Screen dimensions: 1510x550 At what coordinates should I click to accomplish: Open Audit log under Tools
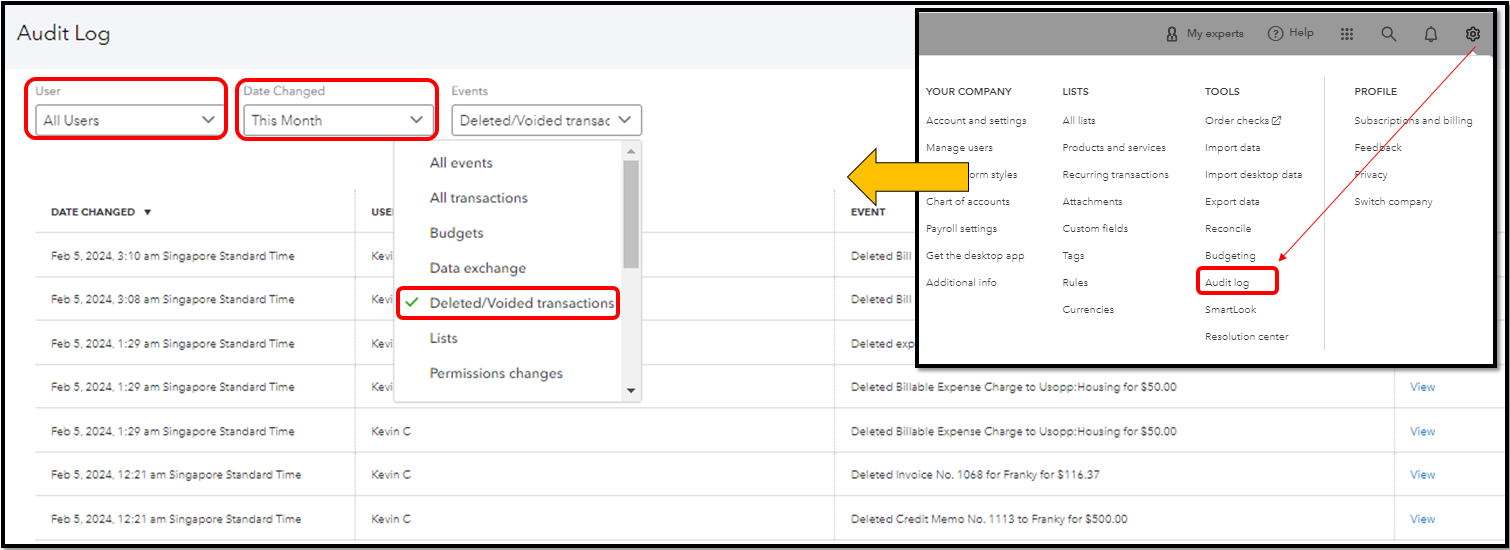pyautogui.click(x=1227, y=283)
